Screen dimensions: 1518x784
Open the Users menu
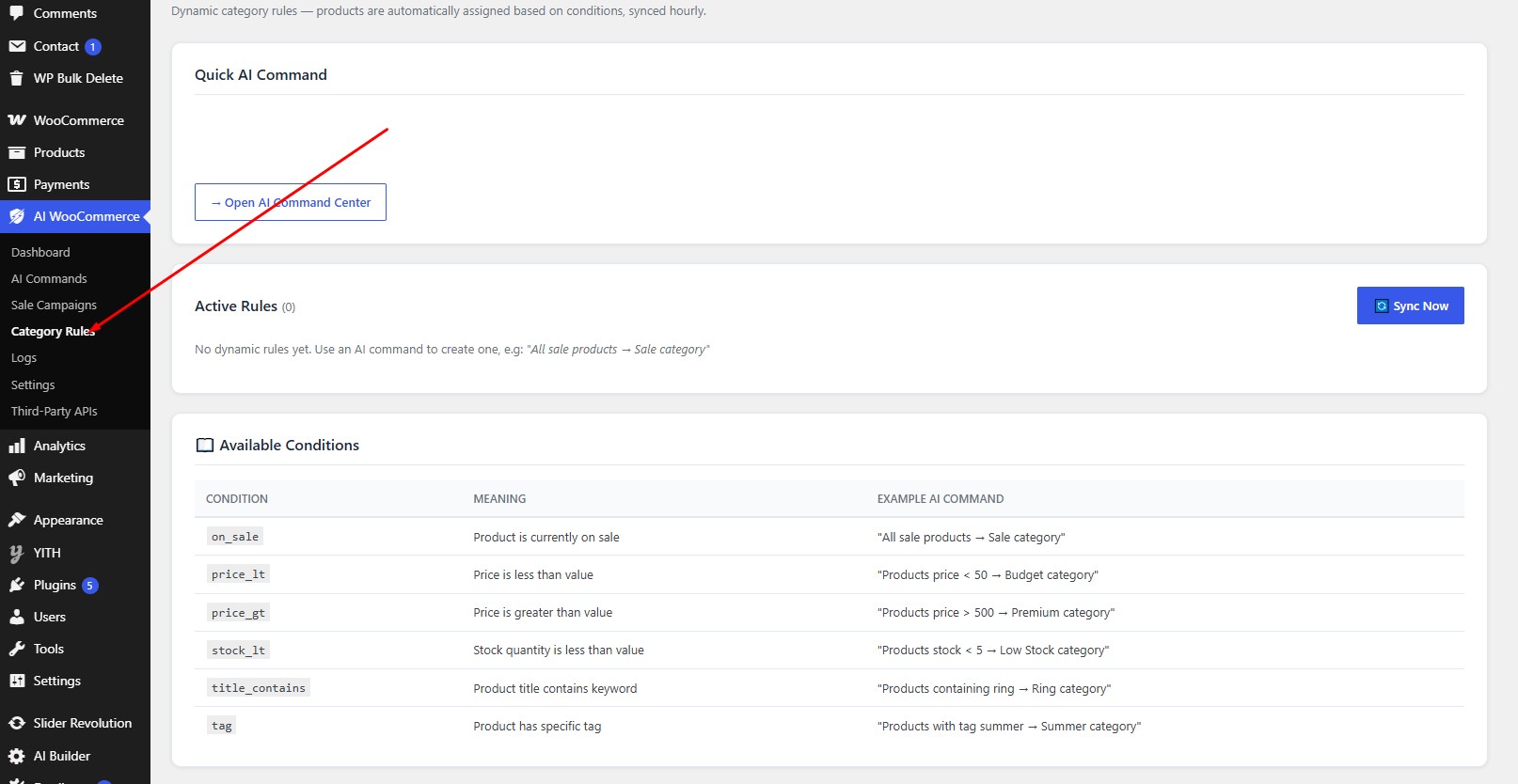point(75,617)
